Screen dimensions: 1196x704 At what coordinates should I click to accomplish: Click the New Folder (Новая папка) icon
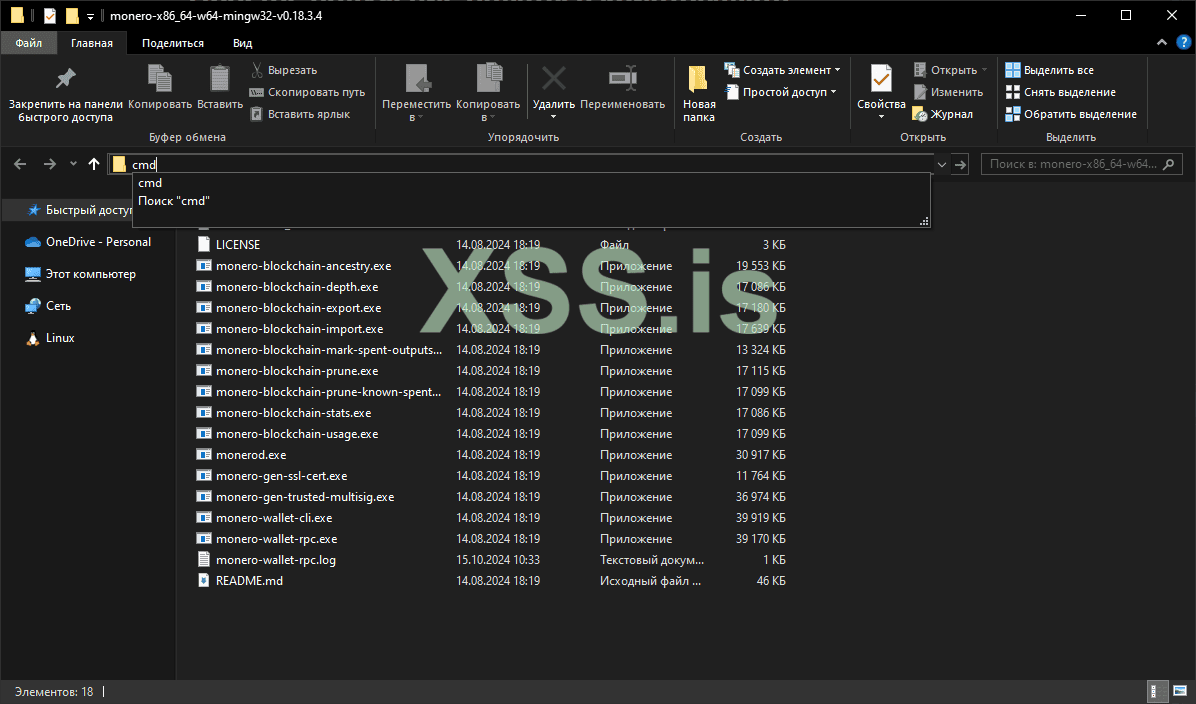[x=699, y=80]
